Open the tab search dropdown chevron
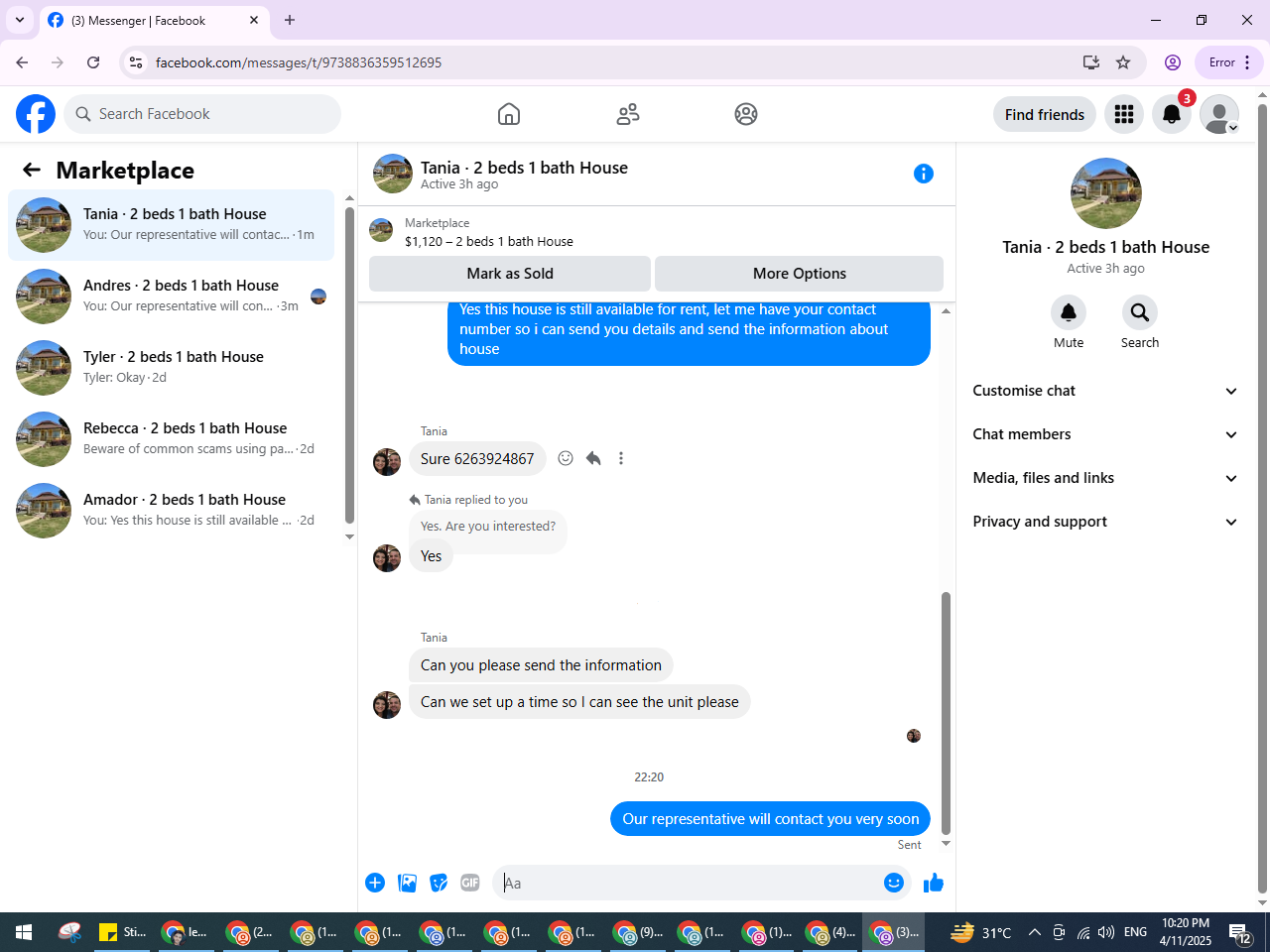This screenshot has height=952, width=1270. click(20, 20)
